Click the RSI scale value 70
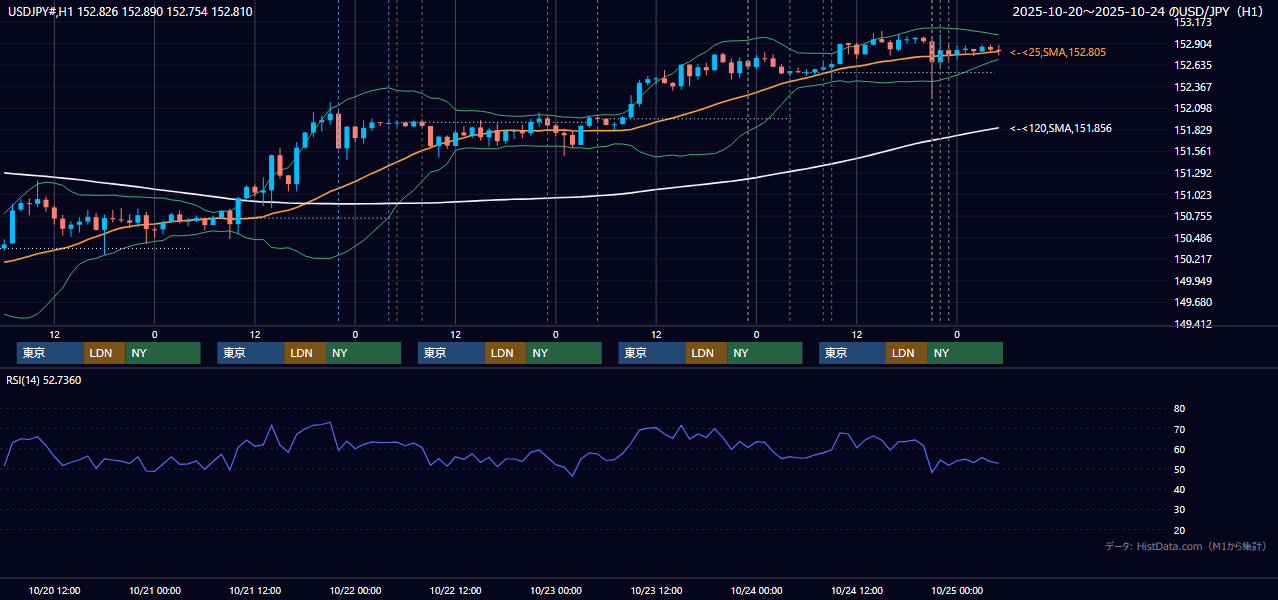 (1179, 429)
